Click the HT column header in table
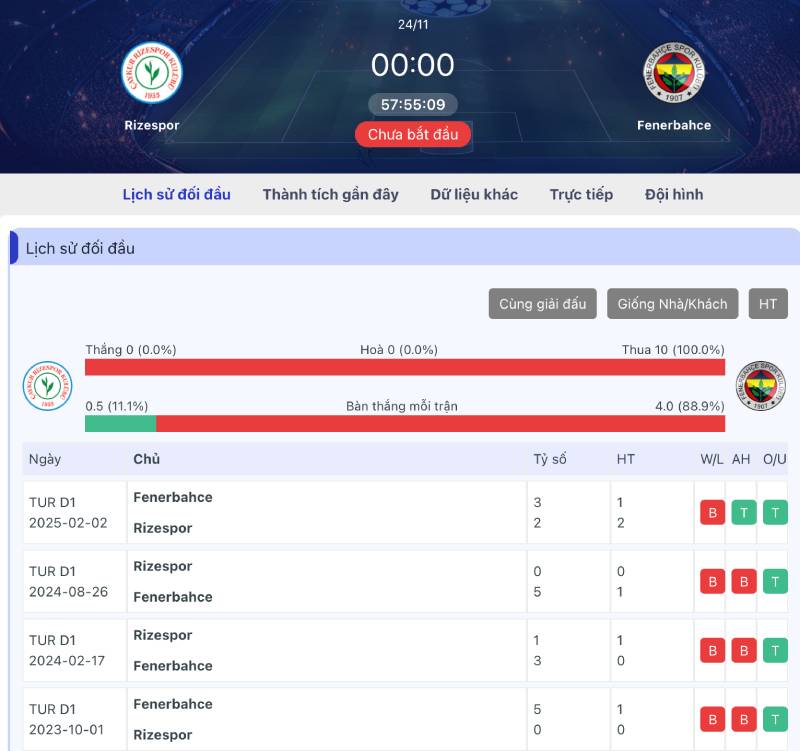This screenshot has height=751, width=800. tap(626, 459)
